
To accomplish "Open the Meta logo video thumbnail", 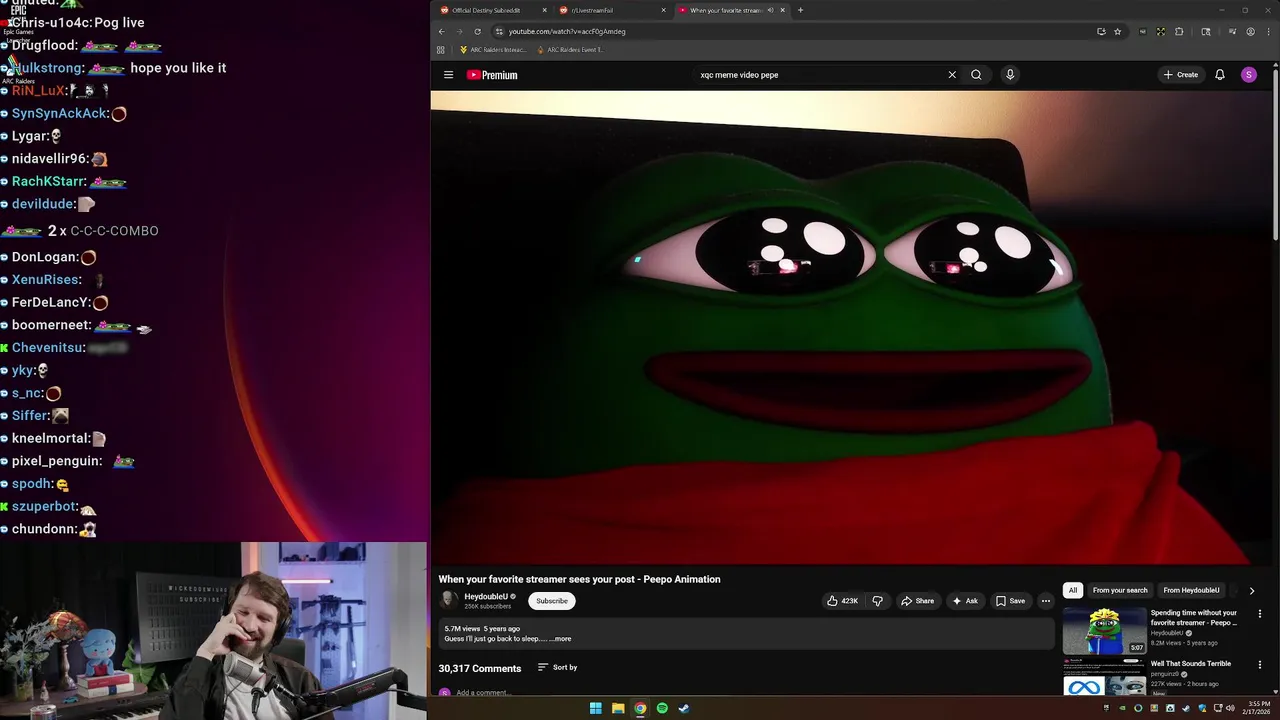I will pos(1104,678).
